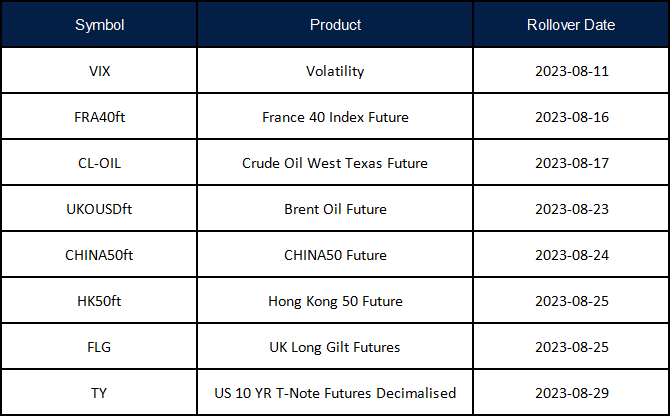
Task: Select the CHINA50ft symbol cell
Action: coord(99,255)
